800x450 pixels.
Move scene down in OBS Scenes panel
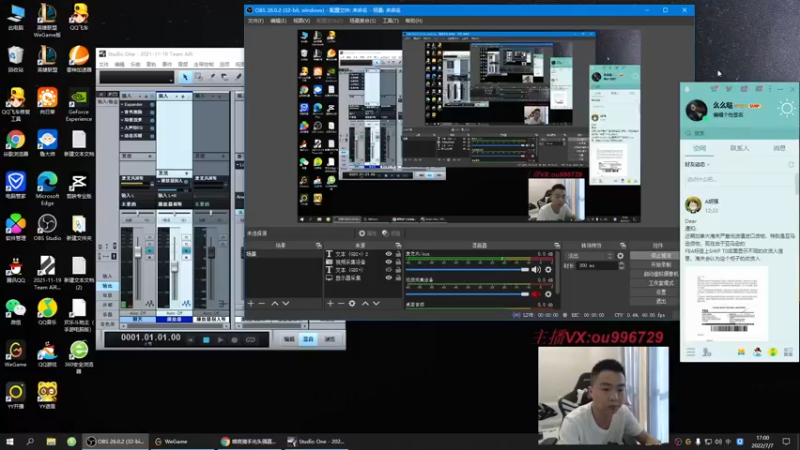[x=286, y=304]
